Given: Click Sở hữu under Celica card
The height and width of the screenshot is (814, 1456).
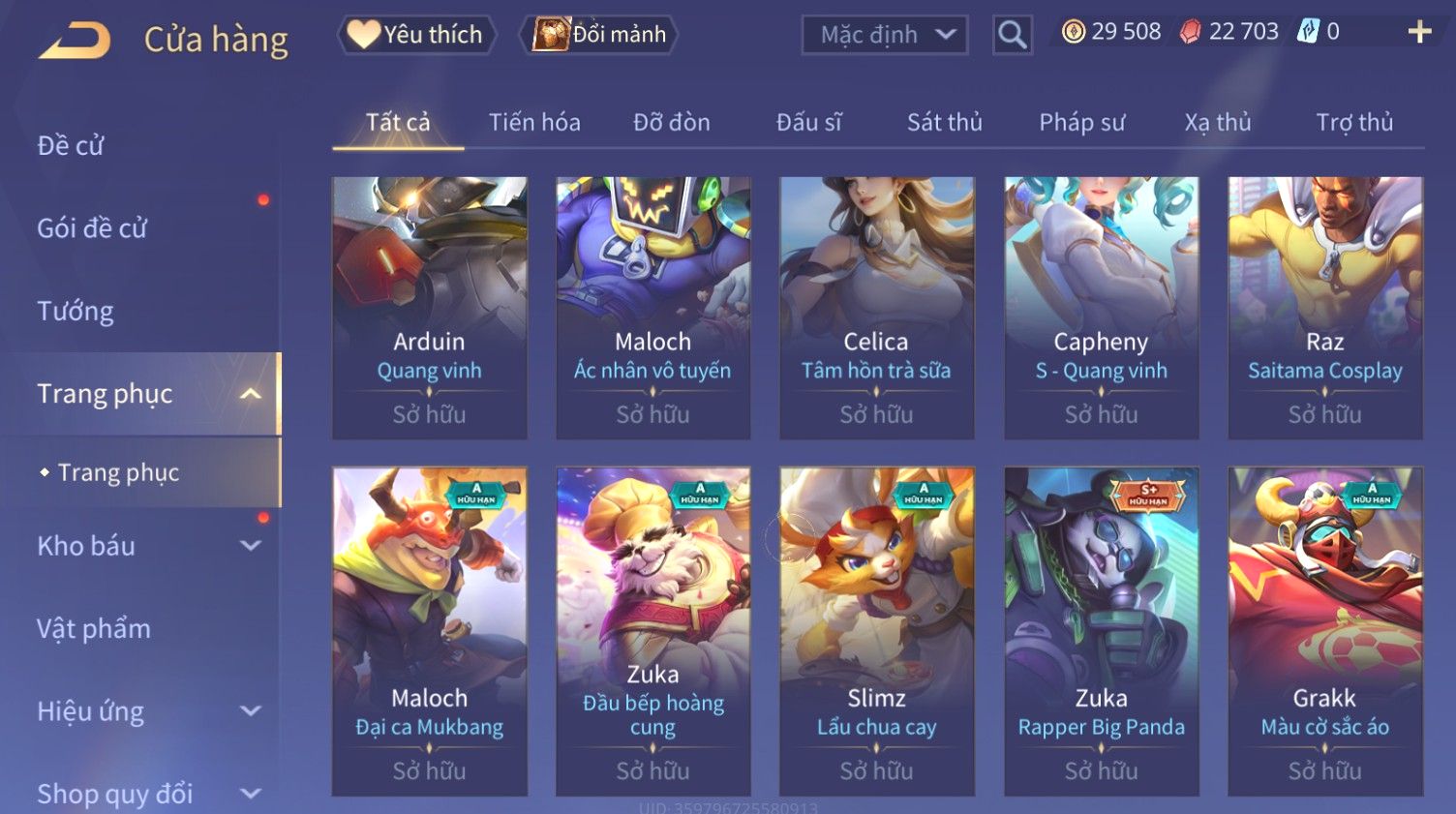Looking at the screenshot, I should (876, 414).
